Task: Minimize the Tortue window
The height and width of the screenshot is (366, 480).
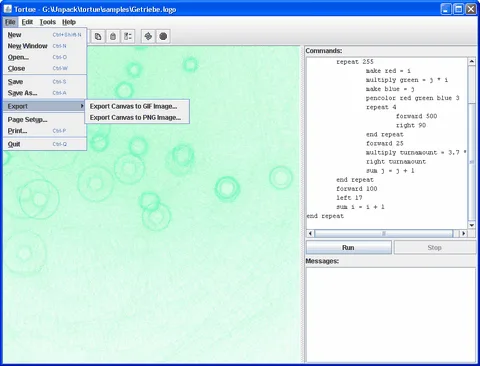Action: coord(446,9)
